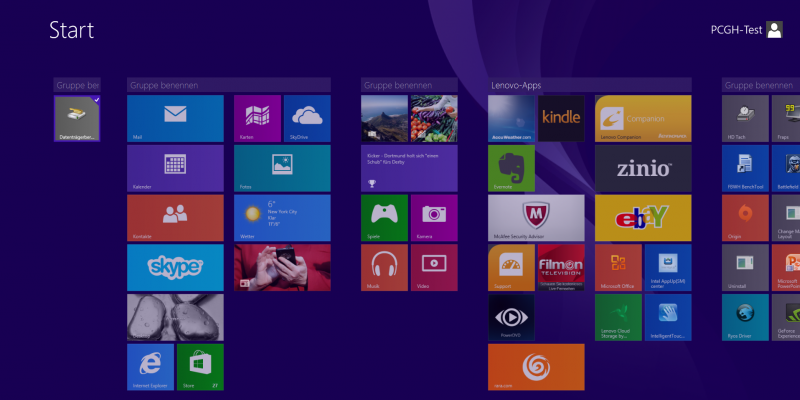Screen dimensions: 800x400
Task: Launch the Internet Explorer tile
Action: [151, 367]
